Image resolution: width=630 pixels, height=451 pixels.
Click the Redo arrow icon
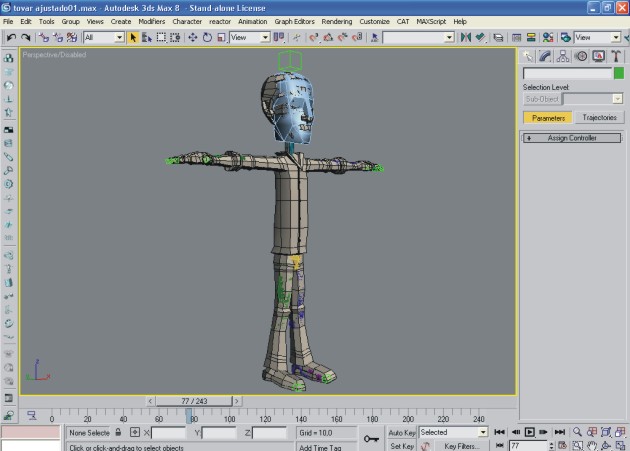(26, 37)
